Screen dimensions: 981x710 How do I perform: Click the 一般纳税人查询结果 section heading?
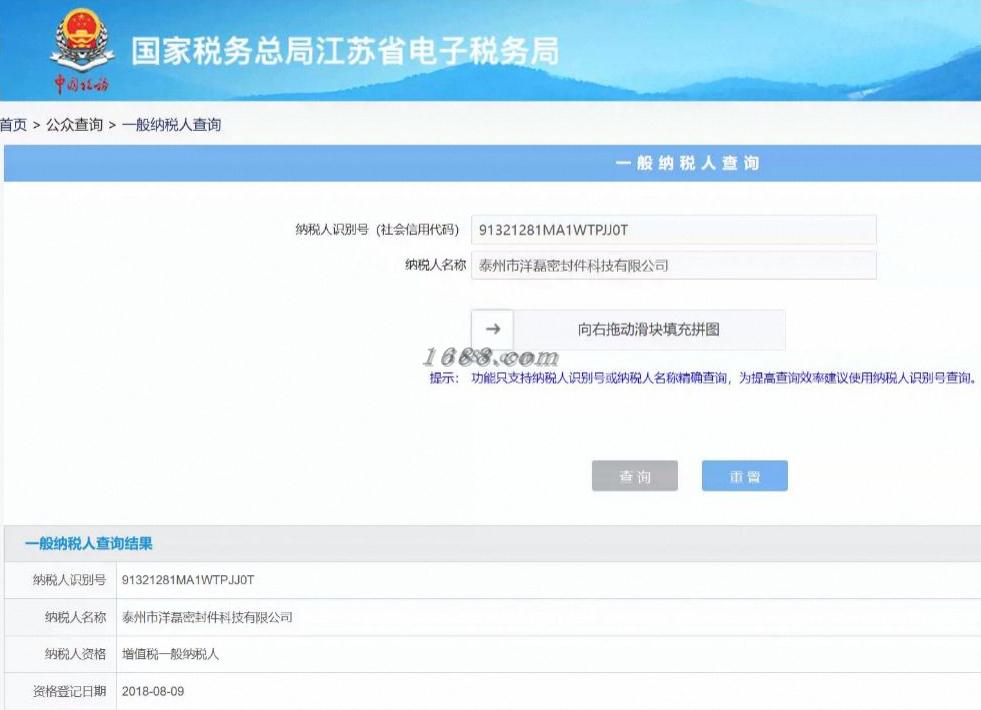[x=88, y=544]
